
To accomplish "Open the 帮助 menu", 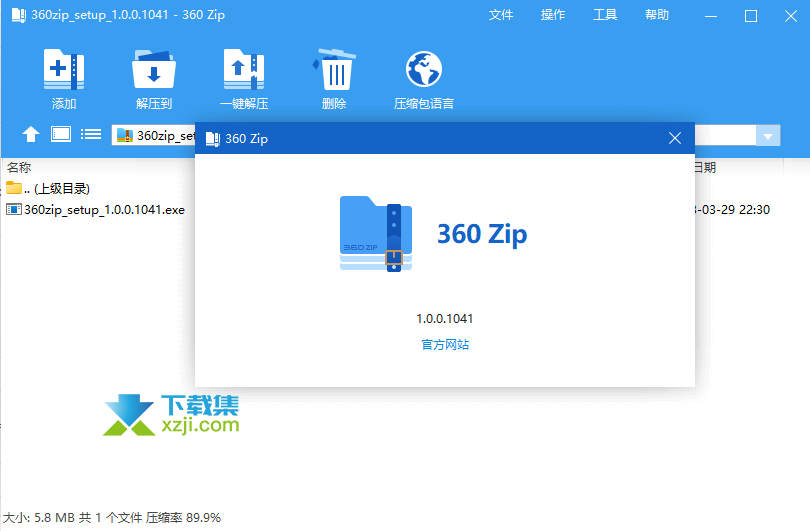I will coord(657,15).
